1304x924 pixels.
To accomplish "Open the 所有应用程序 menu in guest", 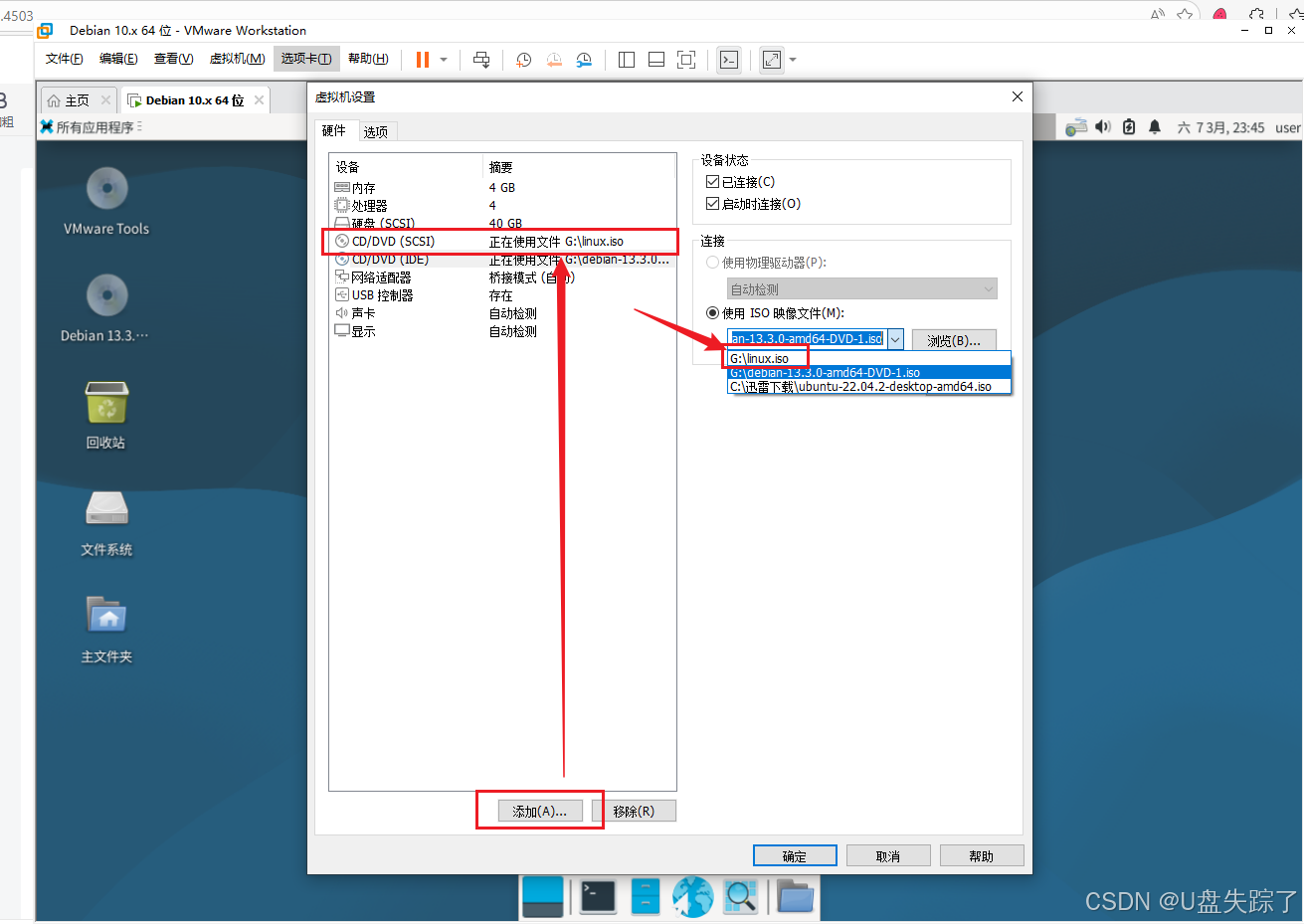I will click(92, 127).
